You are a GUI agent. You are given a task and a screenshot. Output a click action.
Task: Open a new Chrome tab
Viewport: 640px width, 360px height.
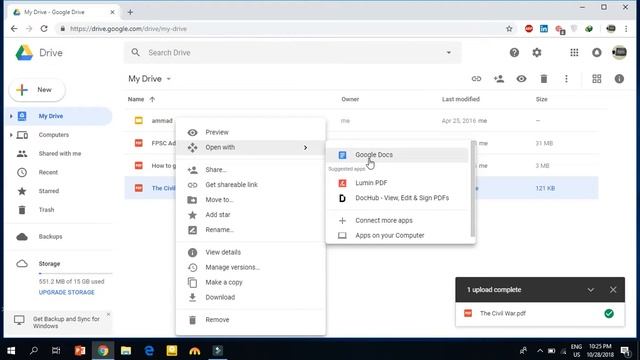point(130,12)
